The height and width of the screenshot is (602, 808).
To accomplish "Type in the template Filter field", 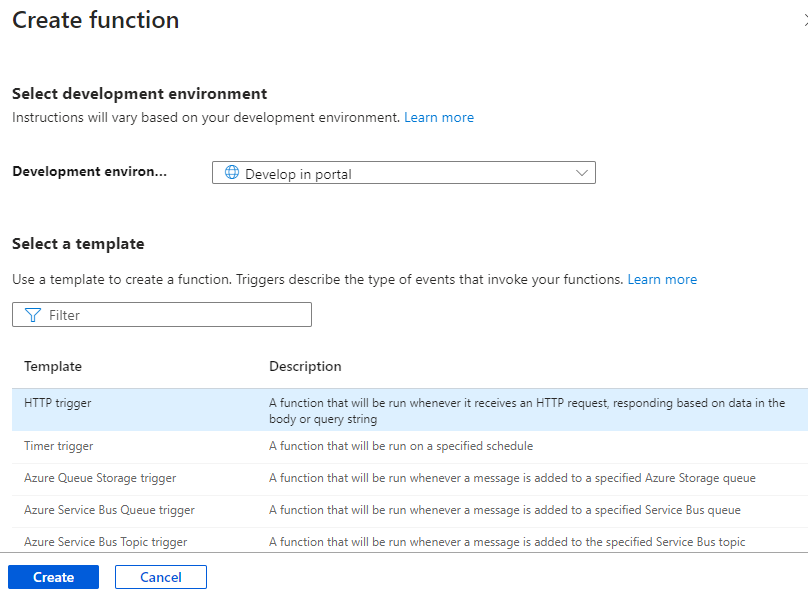I will pyautogui.click(x=175, y=315).
